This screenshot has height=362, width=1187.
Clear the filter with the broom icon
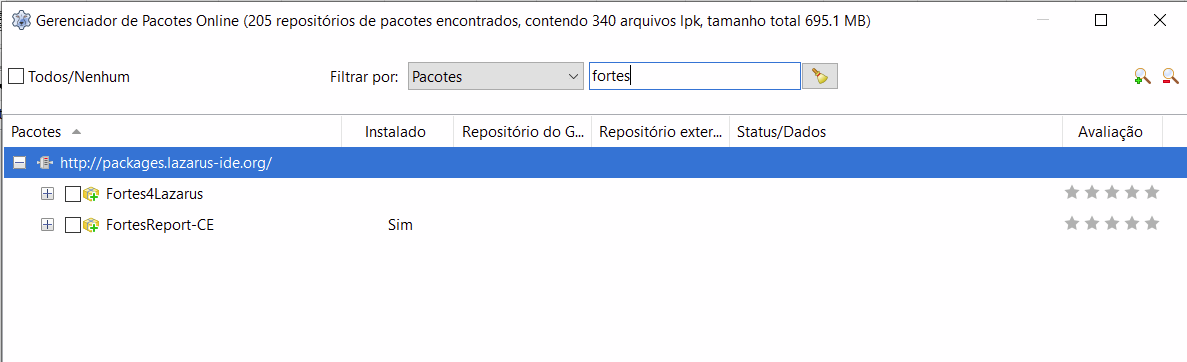click(x=819, y=76)
